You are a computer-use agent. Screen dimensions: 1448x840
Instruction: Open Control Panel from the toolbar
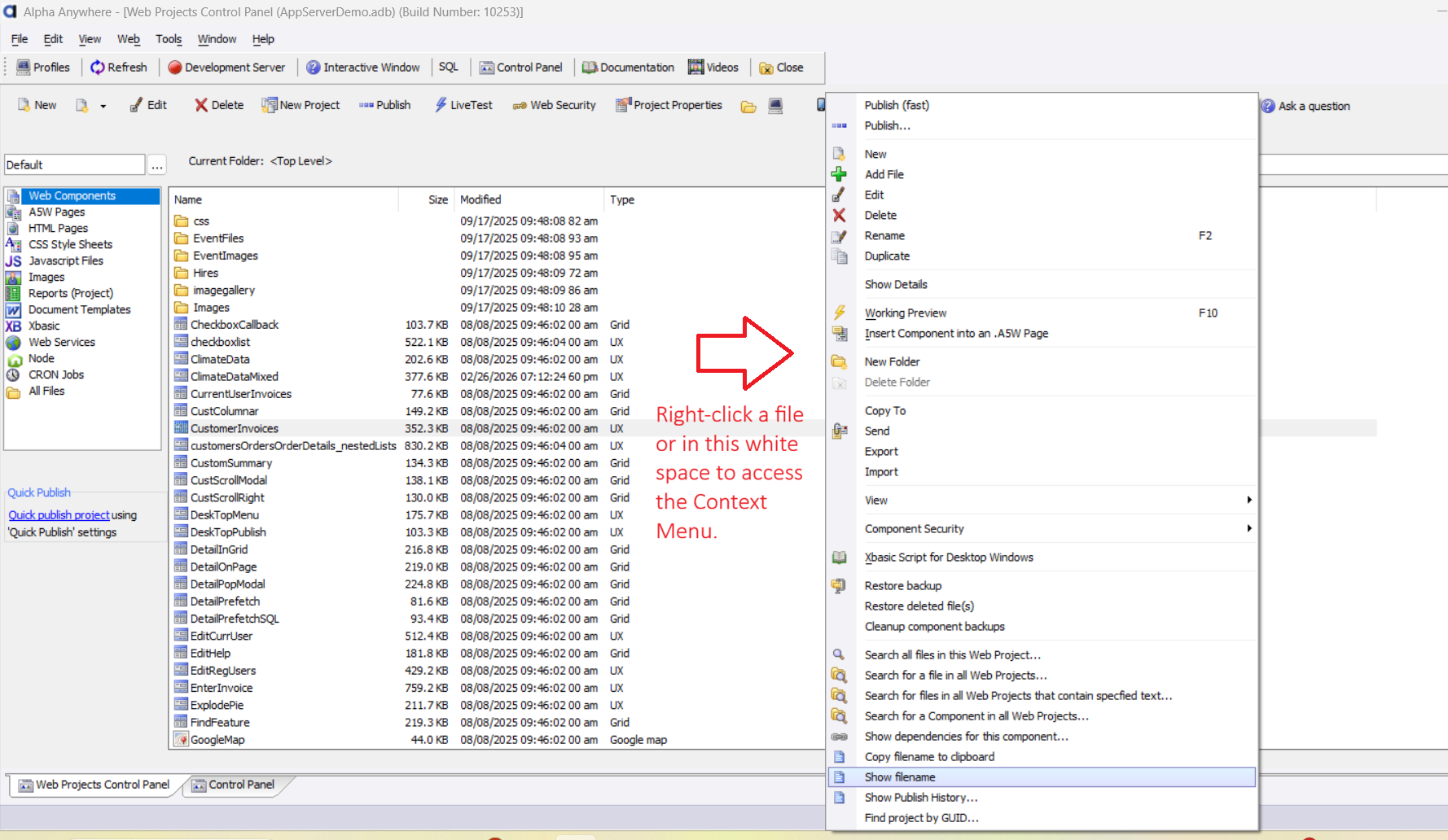coord(521,68)
